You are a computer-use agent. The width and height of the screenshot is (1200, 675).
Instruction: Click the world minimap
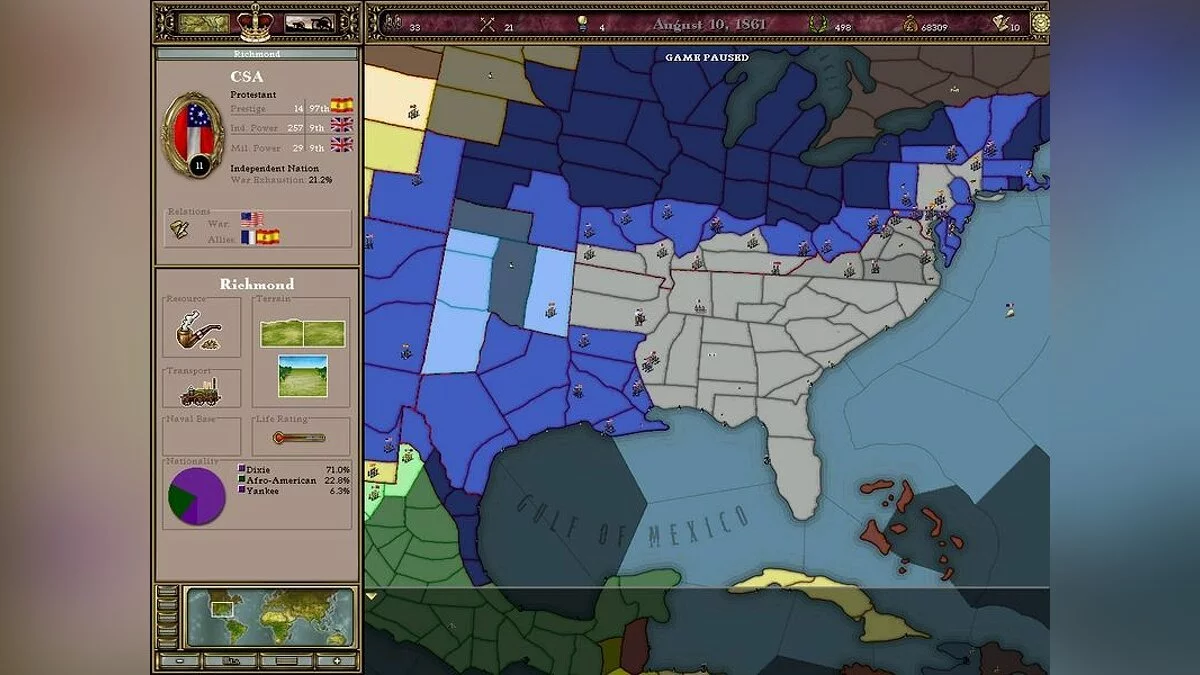coord(270,618)
